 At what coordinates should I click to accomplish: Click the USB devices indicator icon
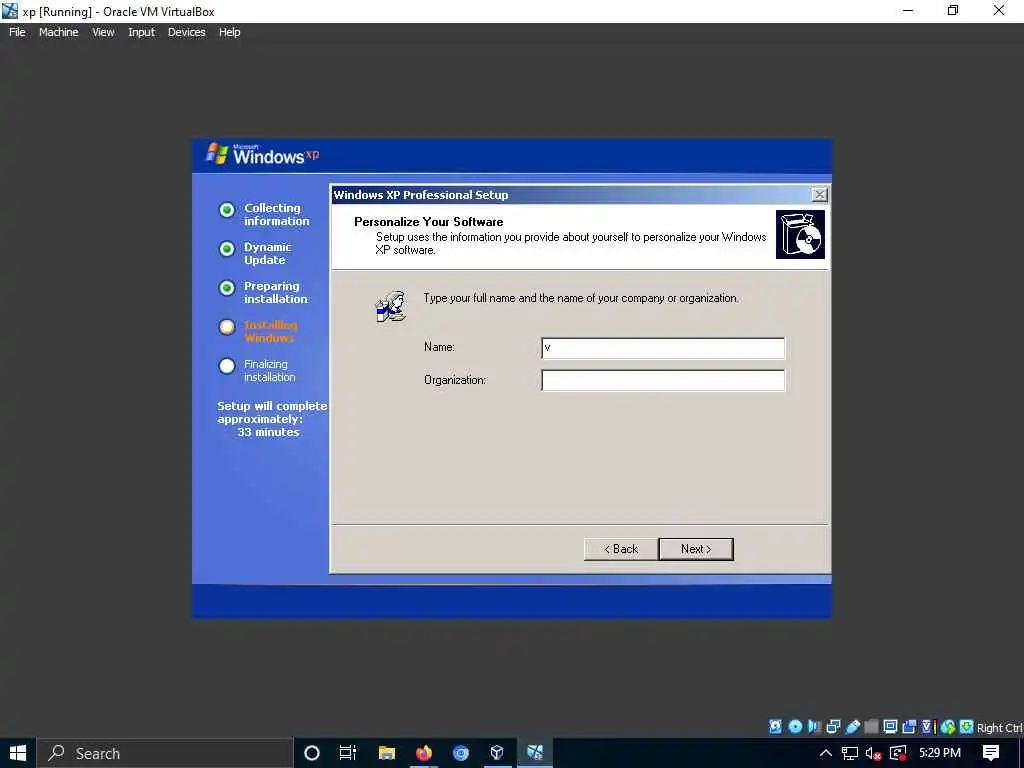point(852,726)
